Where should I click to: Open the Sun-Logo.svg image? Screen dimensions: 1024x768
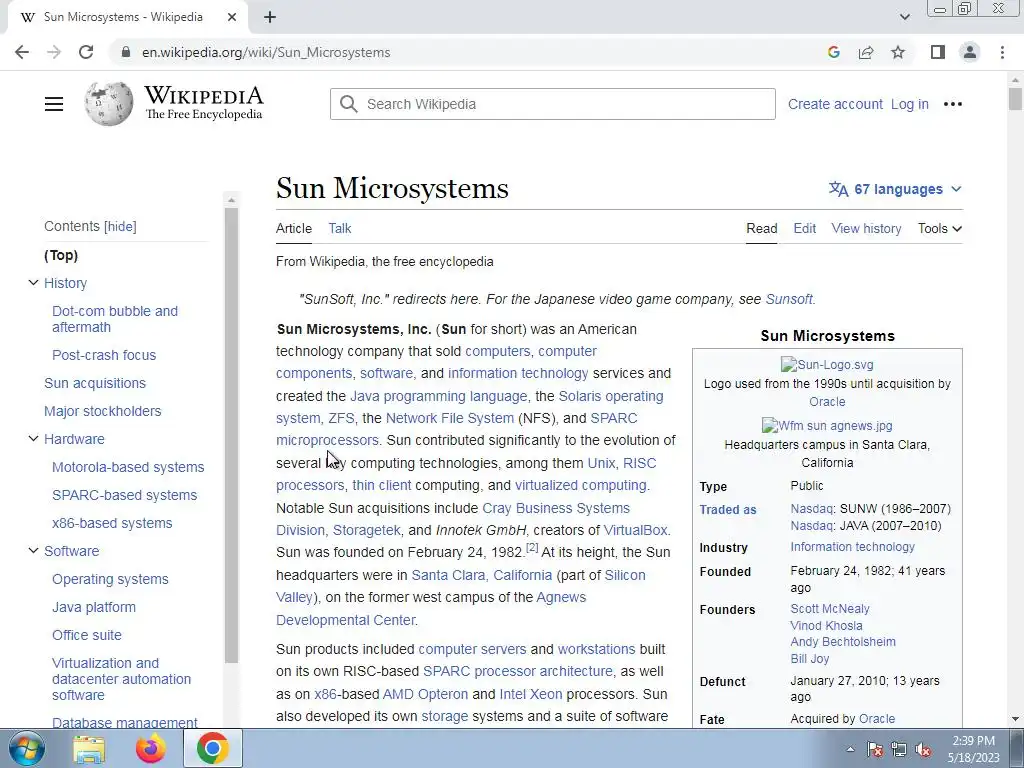pyautogui.click(x=827, y=364)
